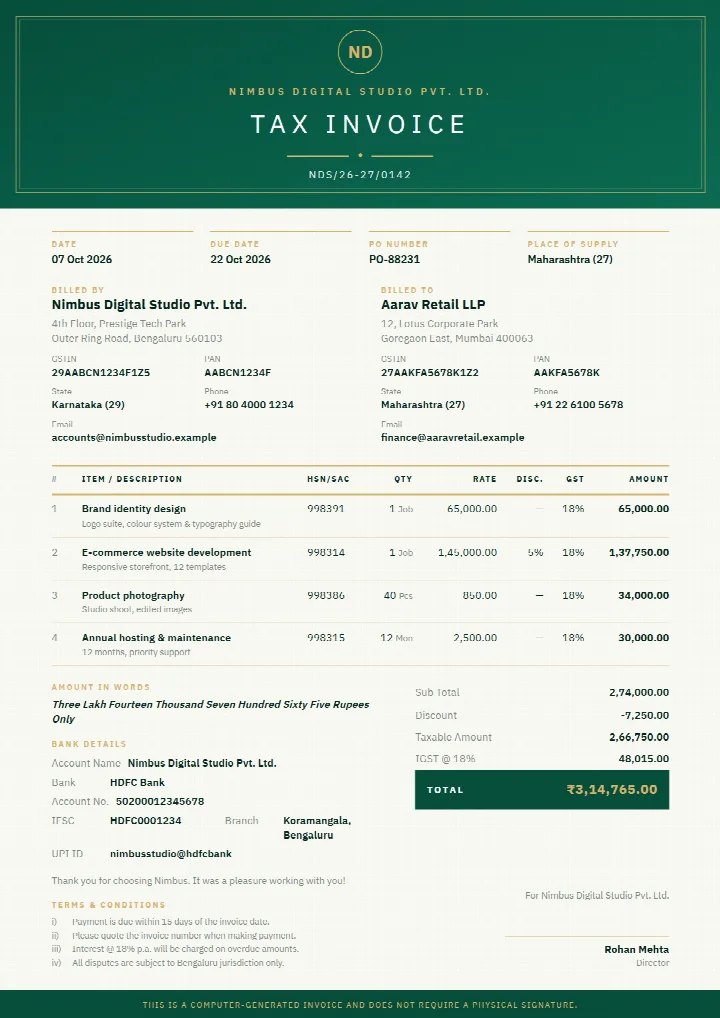Click HSN code 998315
The height and width of the screenshot is (1018, 720).
(x=326, y=638)
